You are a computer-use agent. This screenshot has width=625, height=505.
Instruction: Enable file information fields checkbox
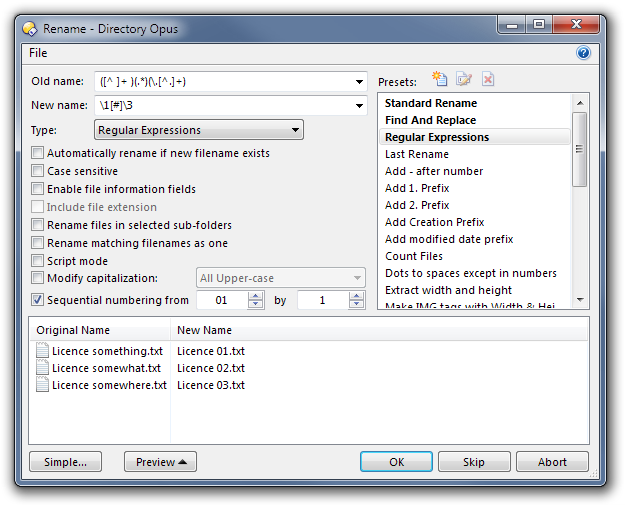click(x=37, y=189)
